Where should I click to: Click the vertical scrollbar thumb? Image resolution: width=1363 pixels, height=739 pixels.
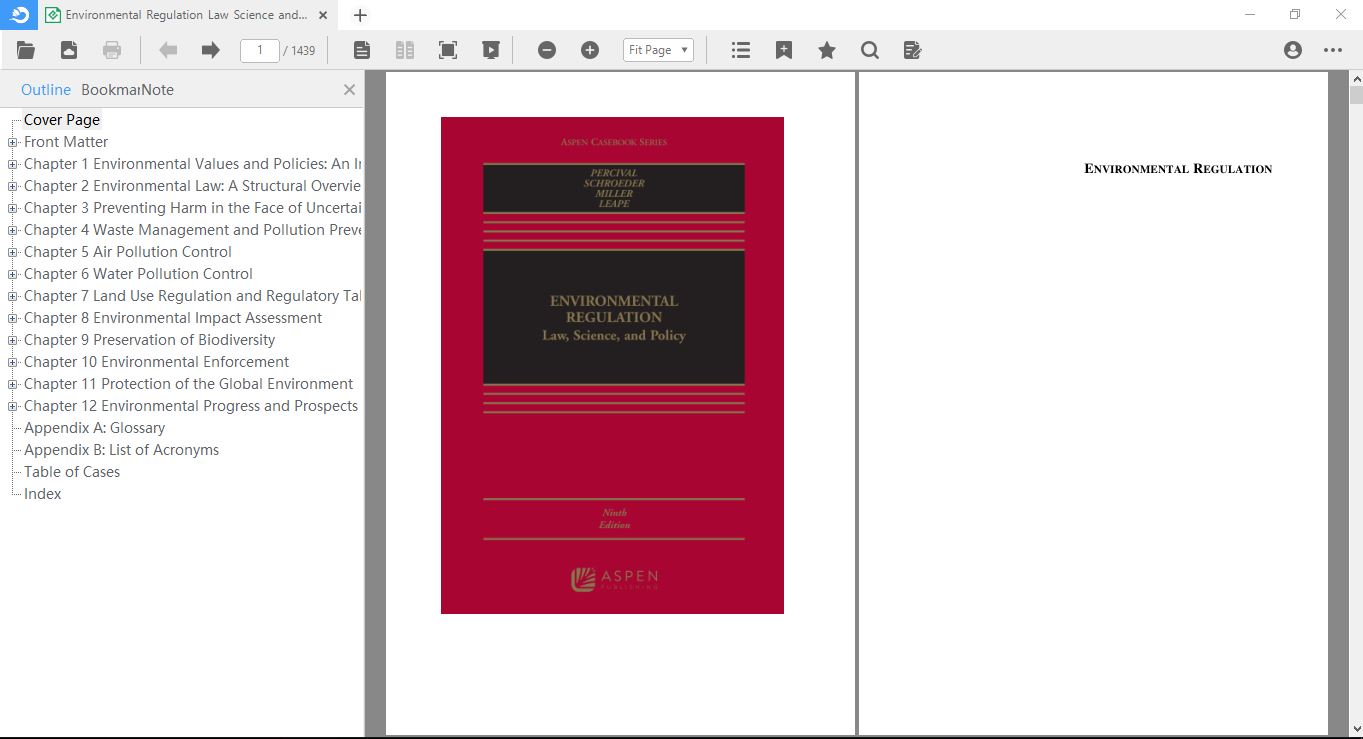click(x=1356, y=95)
